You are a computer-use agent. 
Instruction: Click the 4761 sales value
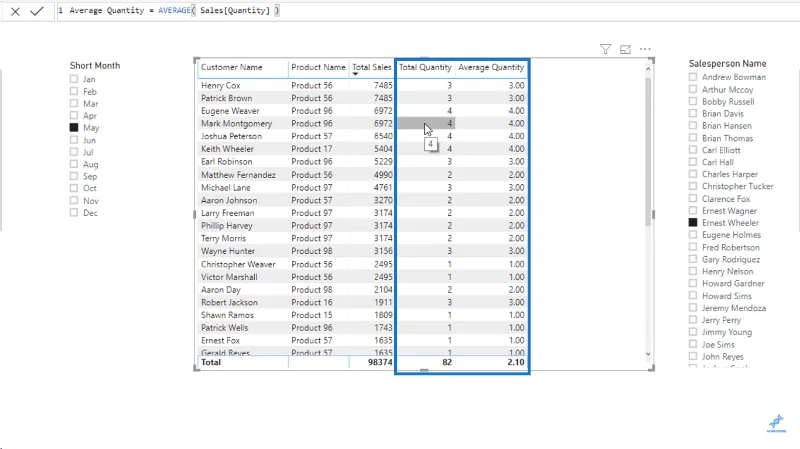(x=383, y=187)
